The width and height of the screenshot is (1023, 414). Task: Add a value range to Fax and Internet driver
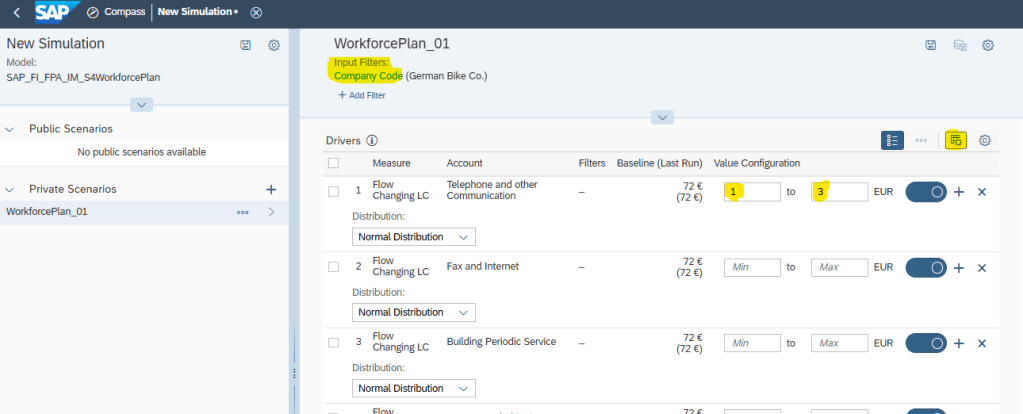[x=959, y=268]
